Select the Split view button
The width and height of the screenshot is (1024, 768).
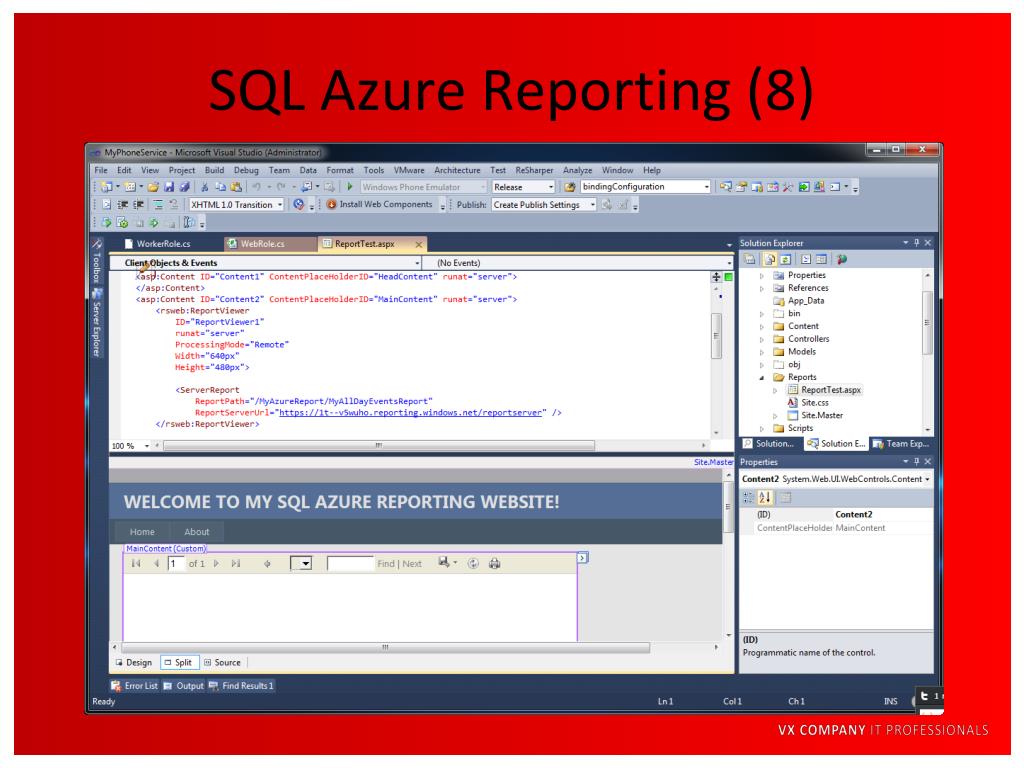[178, 662]
